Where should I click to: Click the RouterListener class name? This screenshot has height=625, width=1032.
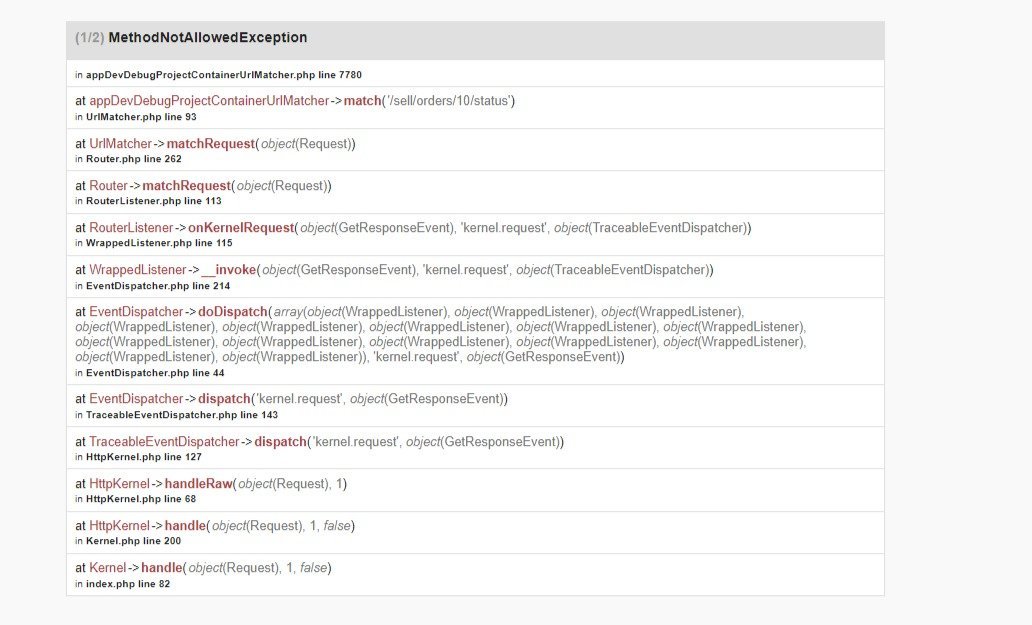pos(131,228)
